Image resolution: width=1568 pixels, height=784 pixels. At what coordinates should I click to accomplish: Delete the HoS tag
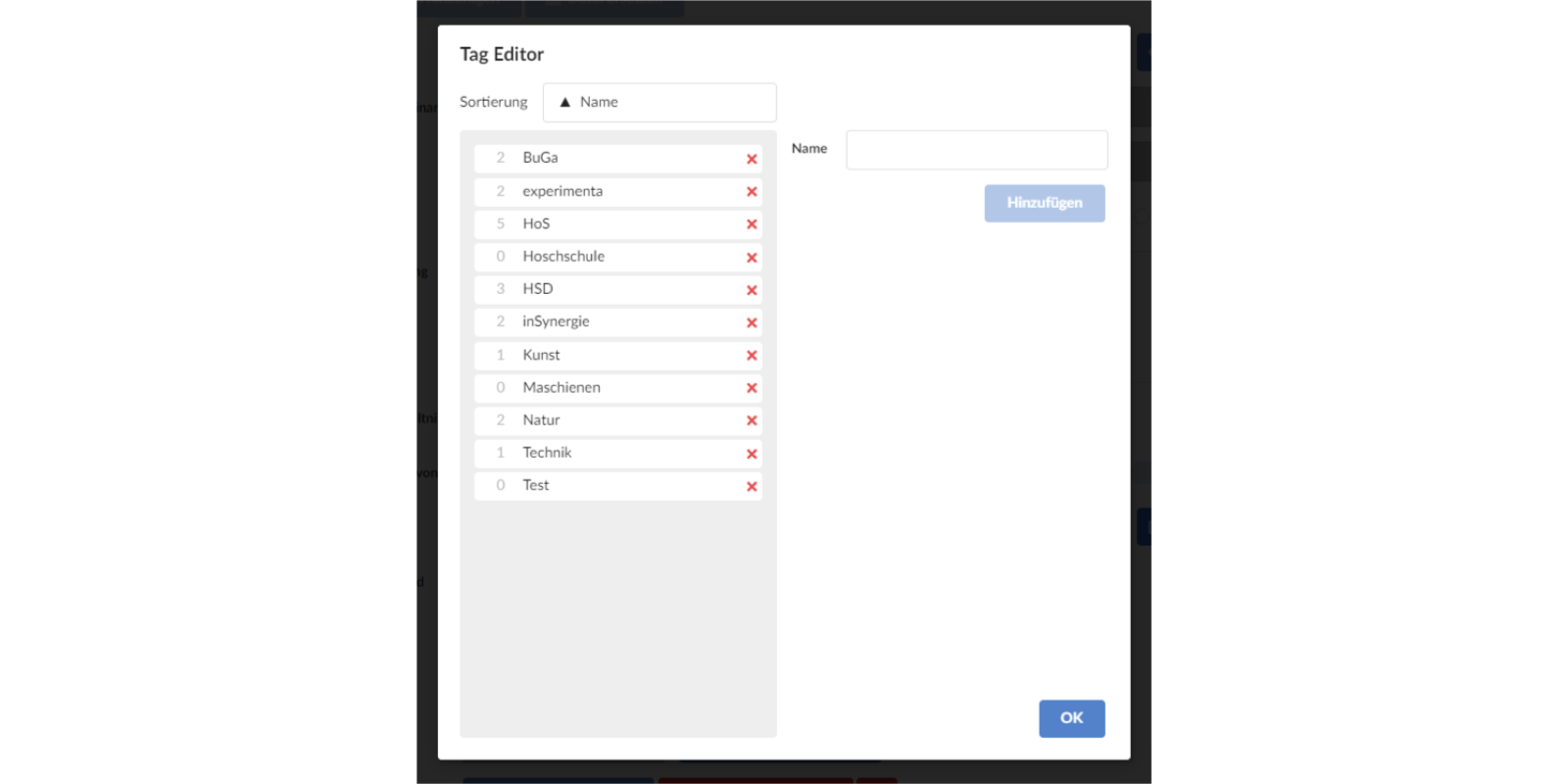point(752,223)
